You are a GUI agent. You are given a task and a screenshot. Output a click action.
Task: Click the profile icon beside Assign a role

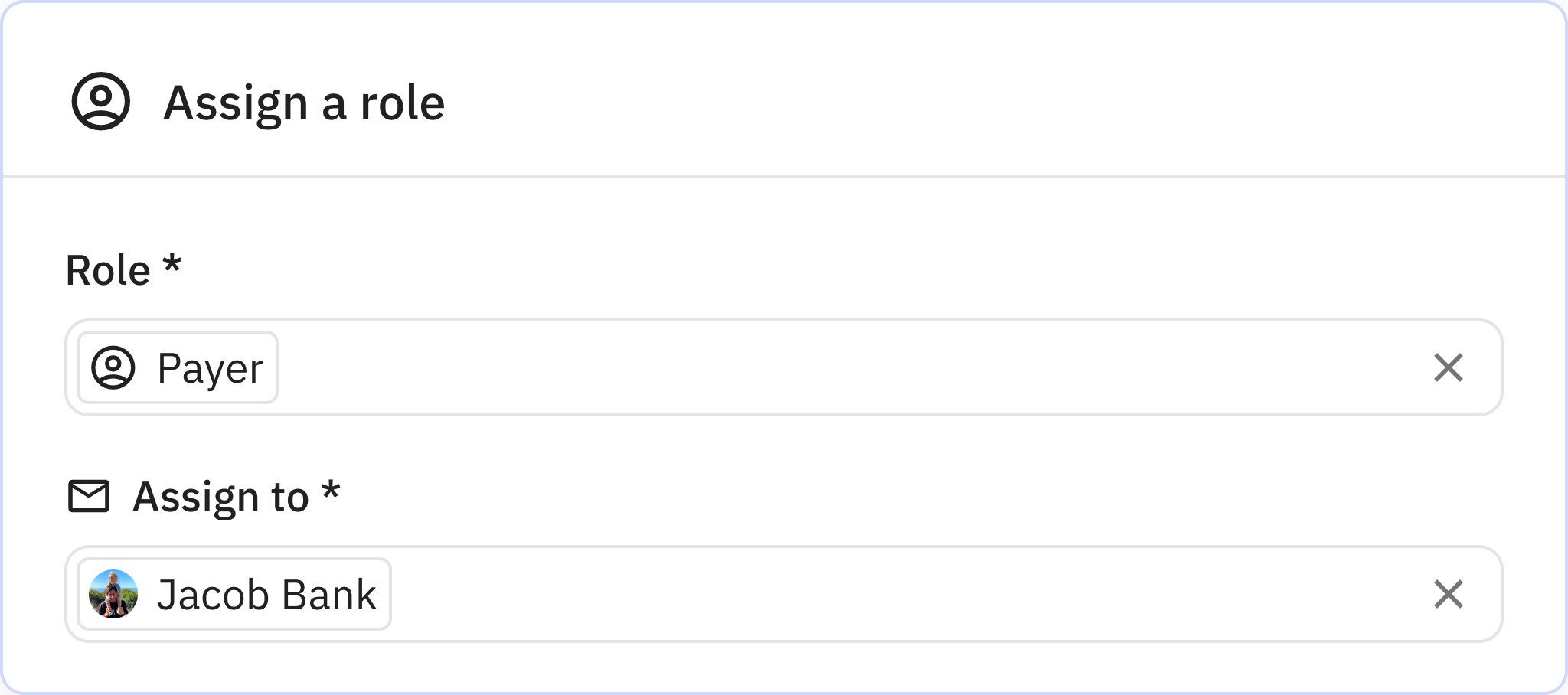(x=101, y=101)
